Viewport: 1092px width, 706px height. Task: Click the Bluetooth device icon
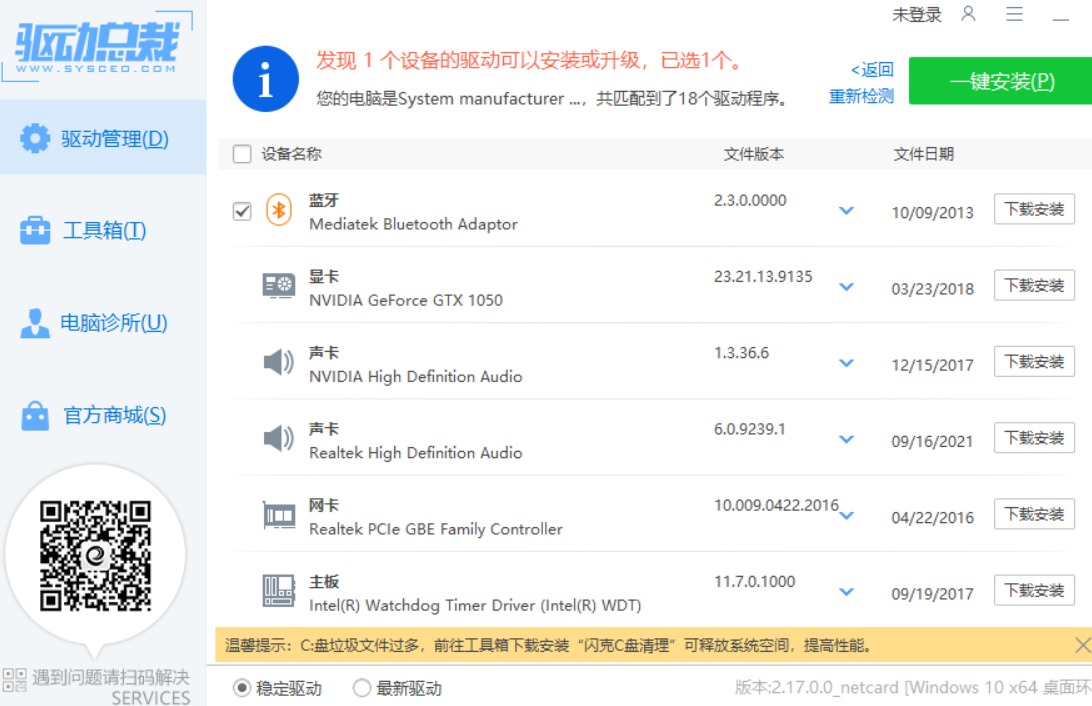point(279,210)
